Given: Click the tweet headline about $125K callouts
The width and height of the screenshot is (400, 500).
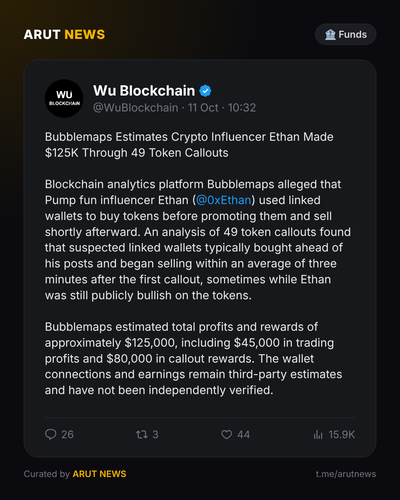Looking at the screenshot, I should coord(189,145).
